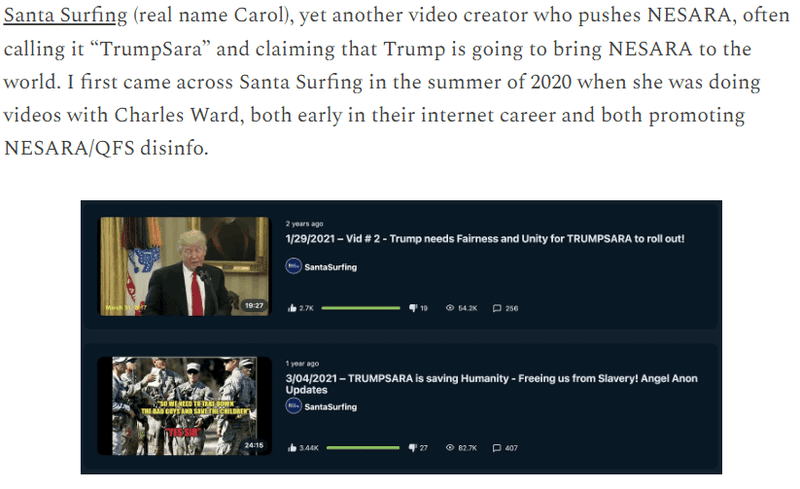
Task: Click SantaSurfing avatar on second video
Action: tap(293, 406)
